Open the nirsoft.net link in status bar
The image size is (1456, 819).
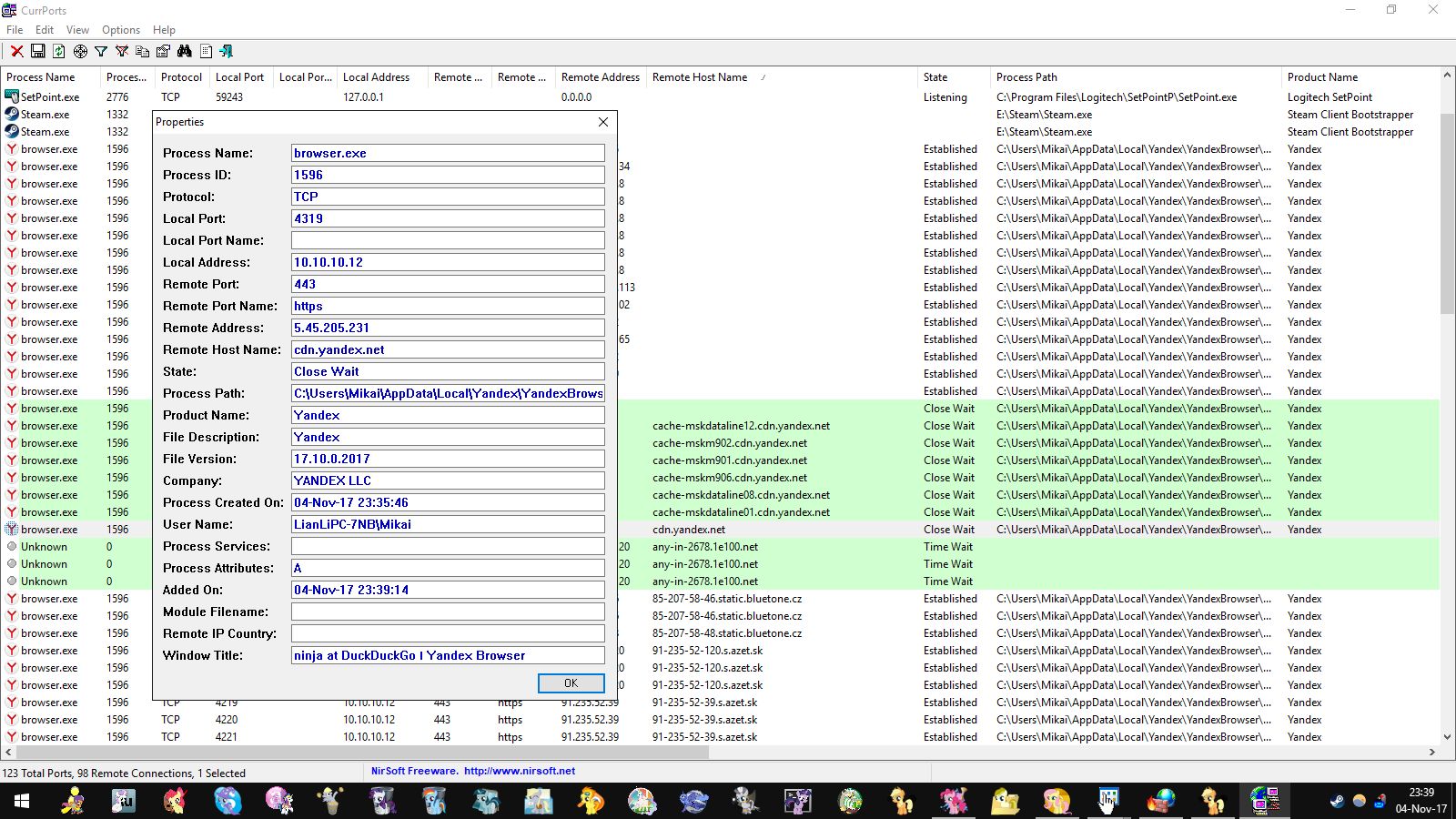pyautogui.click(x=519, y=771)
